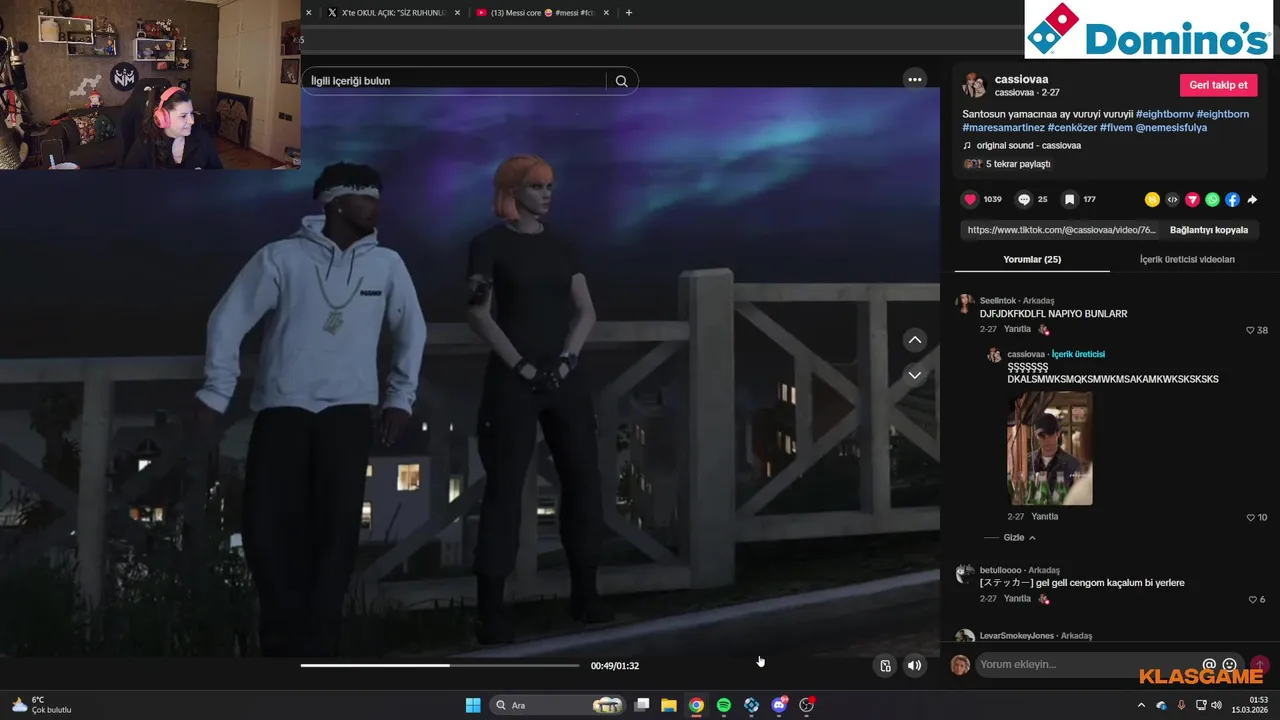Click the video progress bar
This screenshot has width=1280, height=720.
click(440, 665)
